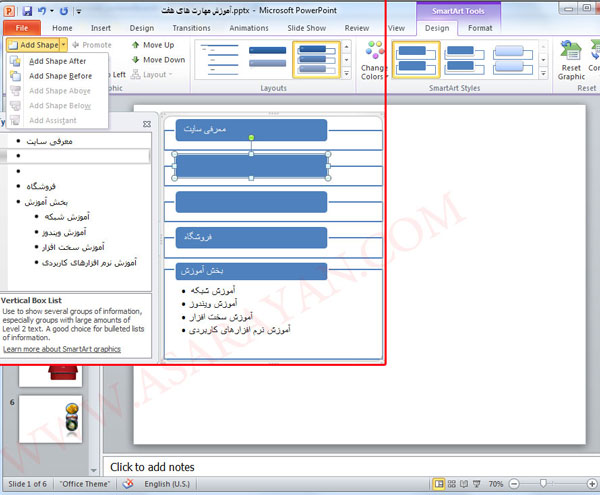Open the Customize Quick Access Toolbar dropdown
The width and height of the screenshot is (600, 495).
coord(79,11)
